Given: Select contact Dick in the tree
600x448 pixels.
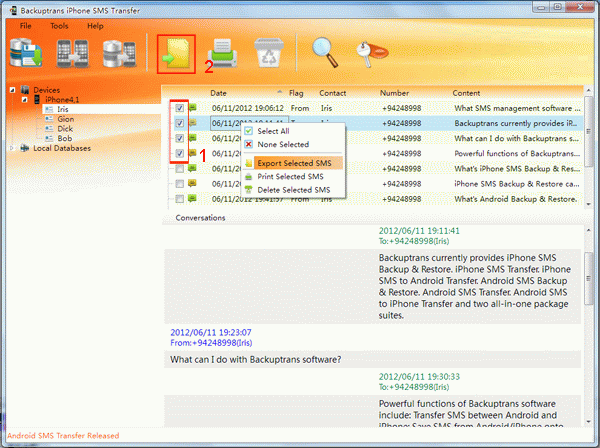Looking at the screenshot, I should point(65,129).
